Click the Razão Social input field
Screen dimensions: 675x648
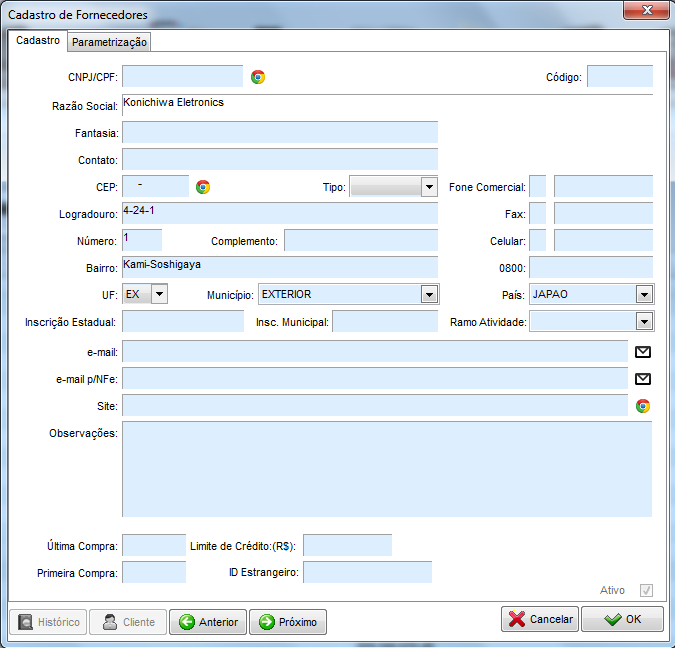(386, 105)
